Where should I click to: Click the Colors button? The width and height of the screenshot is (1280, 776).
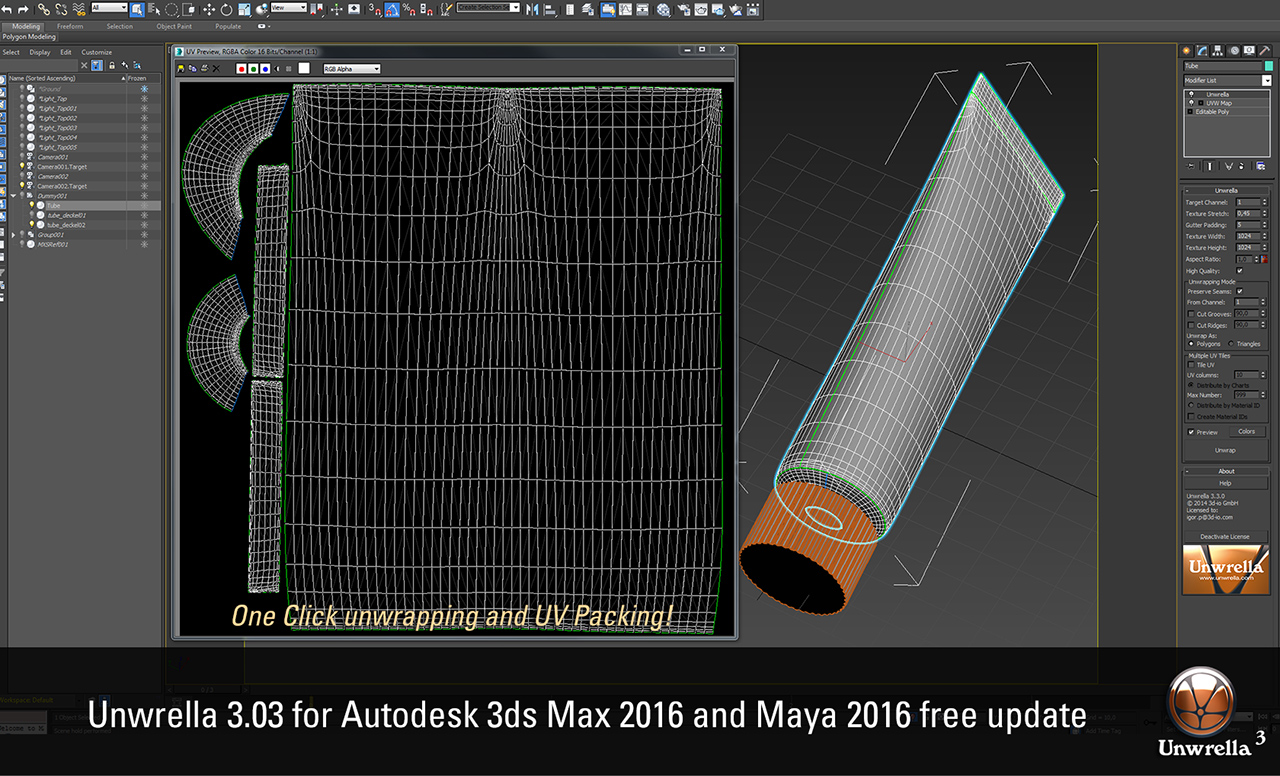point(1247,432)
